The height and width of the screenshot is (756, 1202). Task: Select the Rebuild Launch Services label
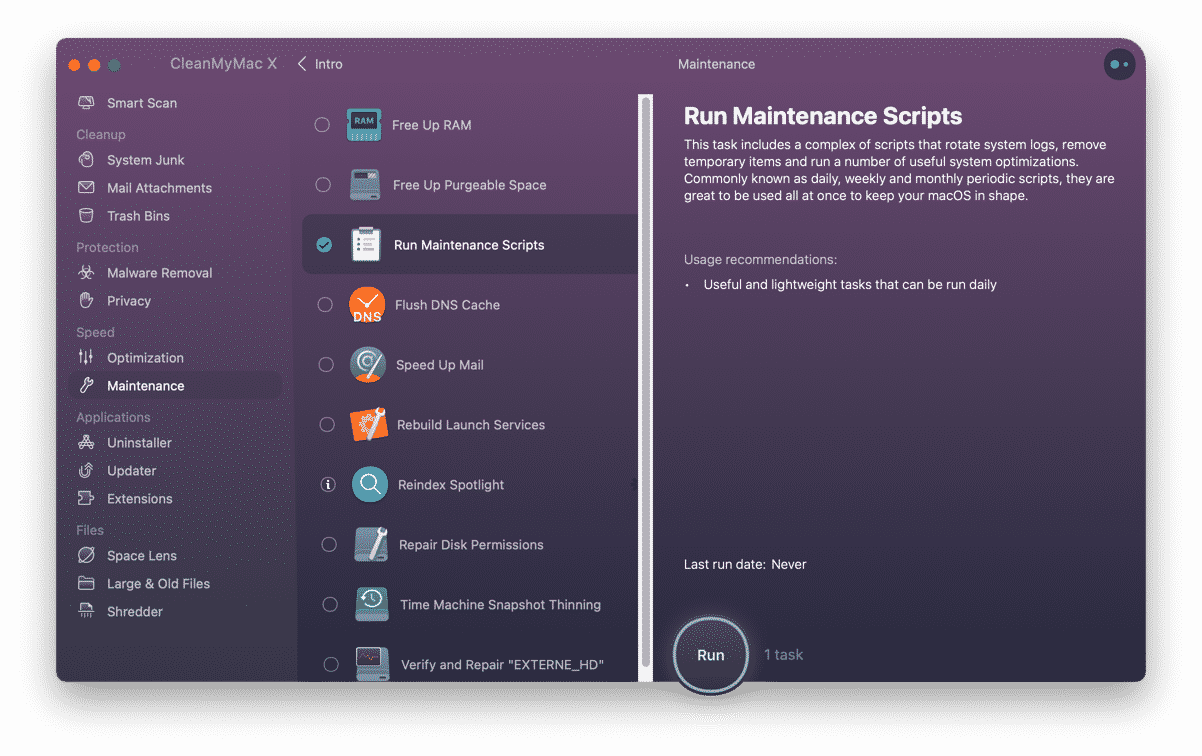tap(471, 425)
